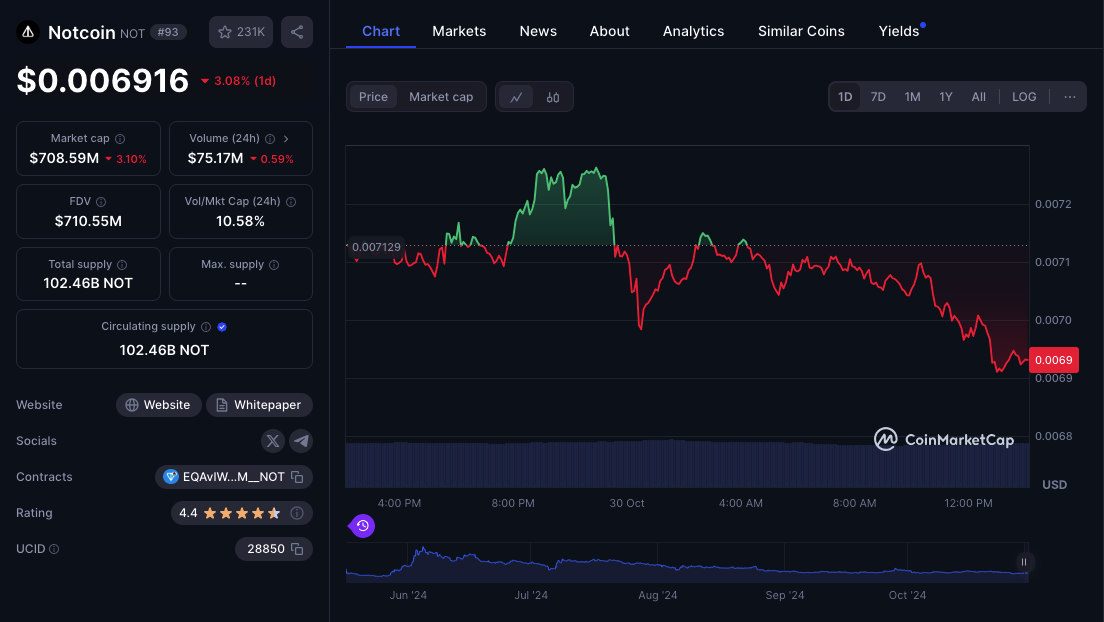
Task: Select the 1Y time range
Action: click(x=946, y=97)
